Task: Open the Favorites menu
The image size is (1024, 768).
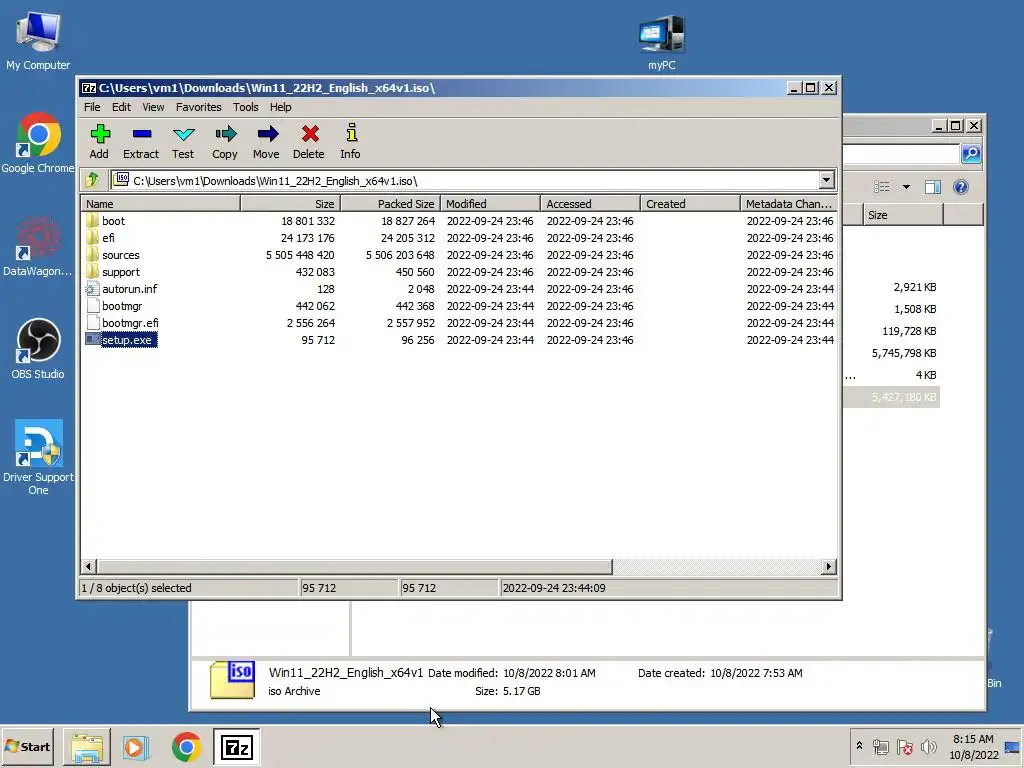Action: tap(199, 107)
